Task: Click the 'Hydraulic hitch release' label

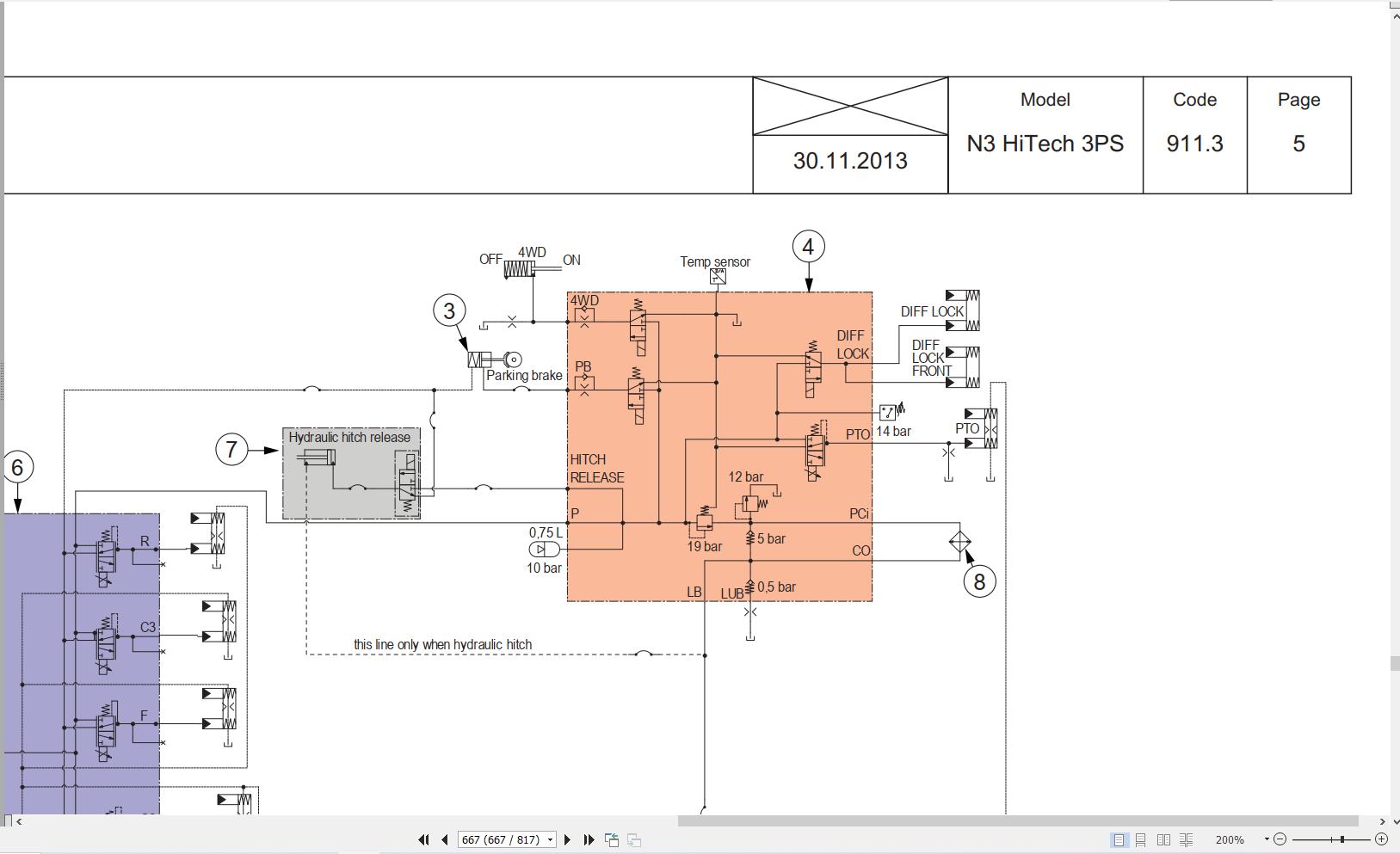Action: 349,438
